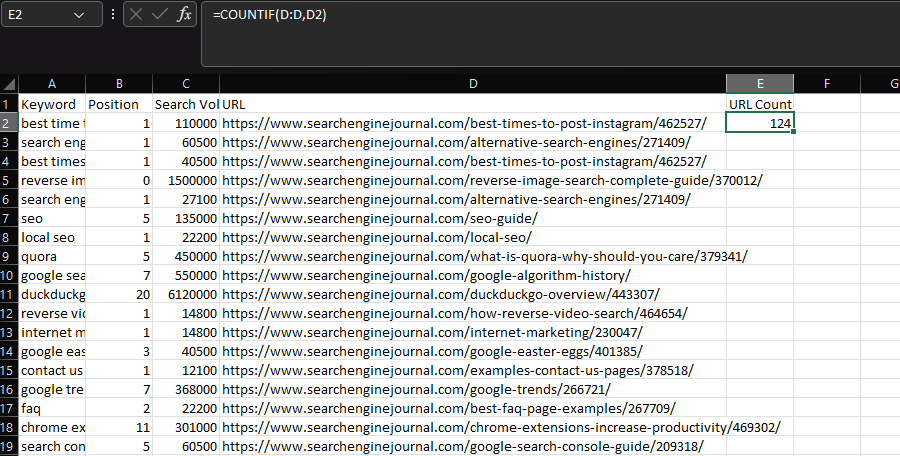900x456 pixels.
Task: Click the internet-marketing URL cell
Action: 473,333
